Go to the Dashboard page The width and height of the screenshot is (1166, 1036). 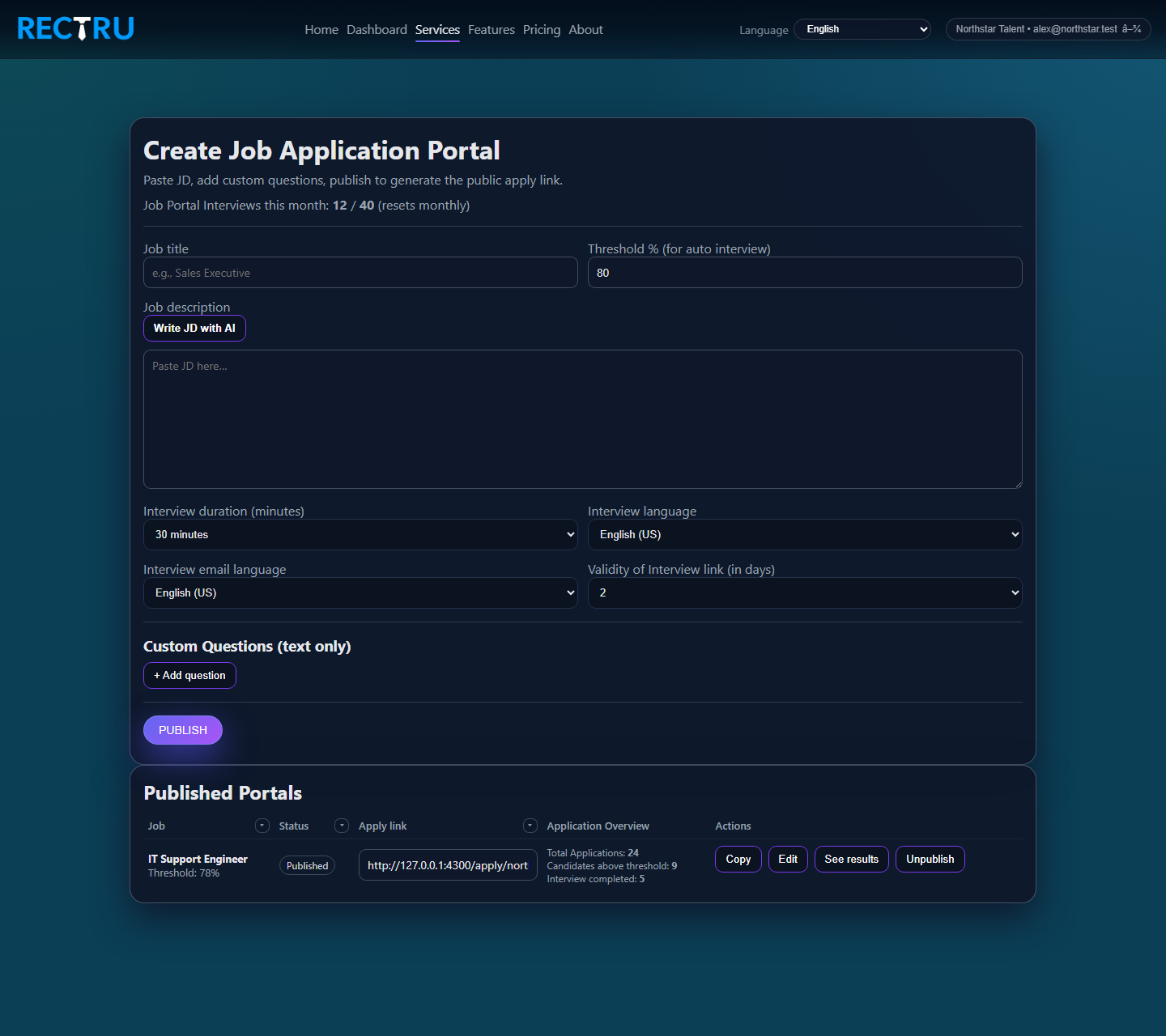pyautogui.click(x=377, y=29)
